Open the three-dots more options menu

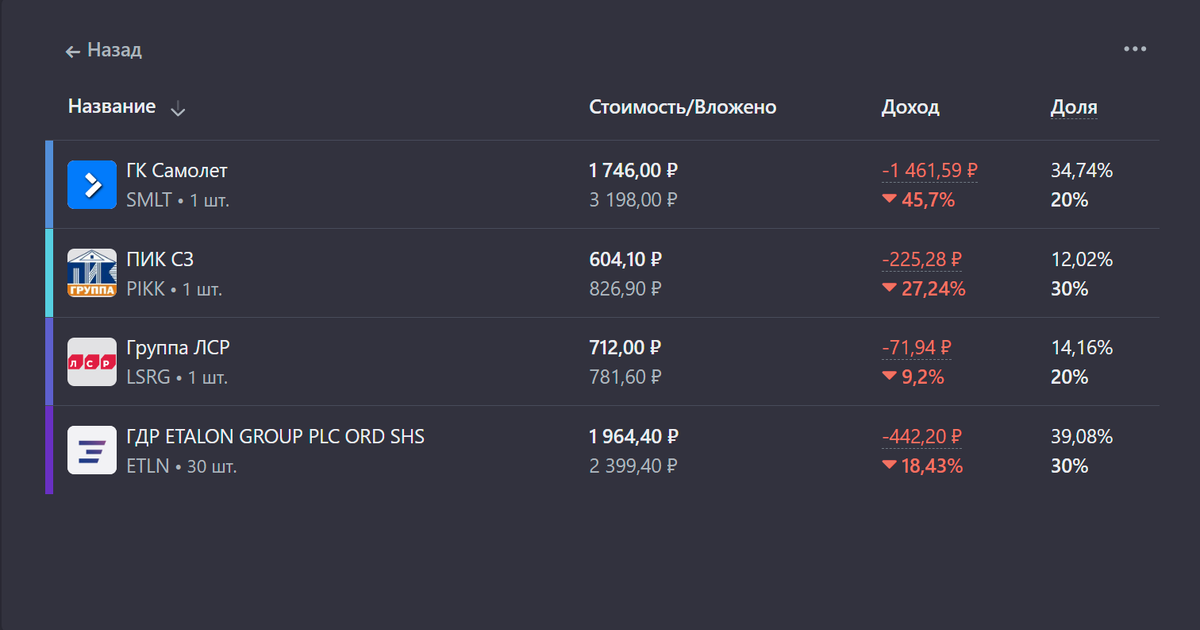click(1134, 49)
